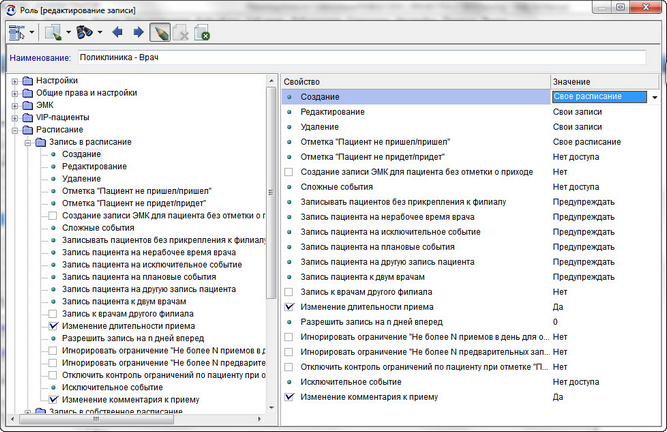Click the Общие права и настройки folder icon
The width and height of the screenshot is (667, 432).
click(28, 93)
